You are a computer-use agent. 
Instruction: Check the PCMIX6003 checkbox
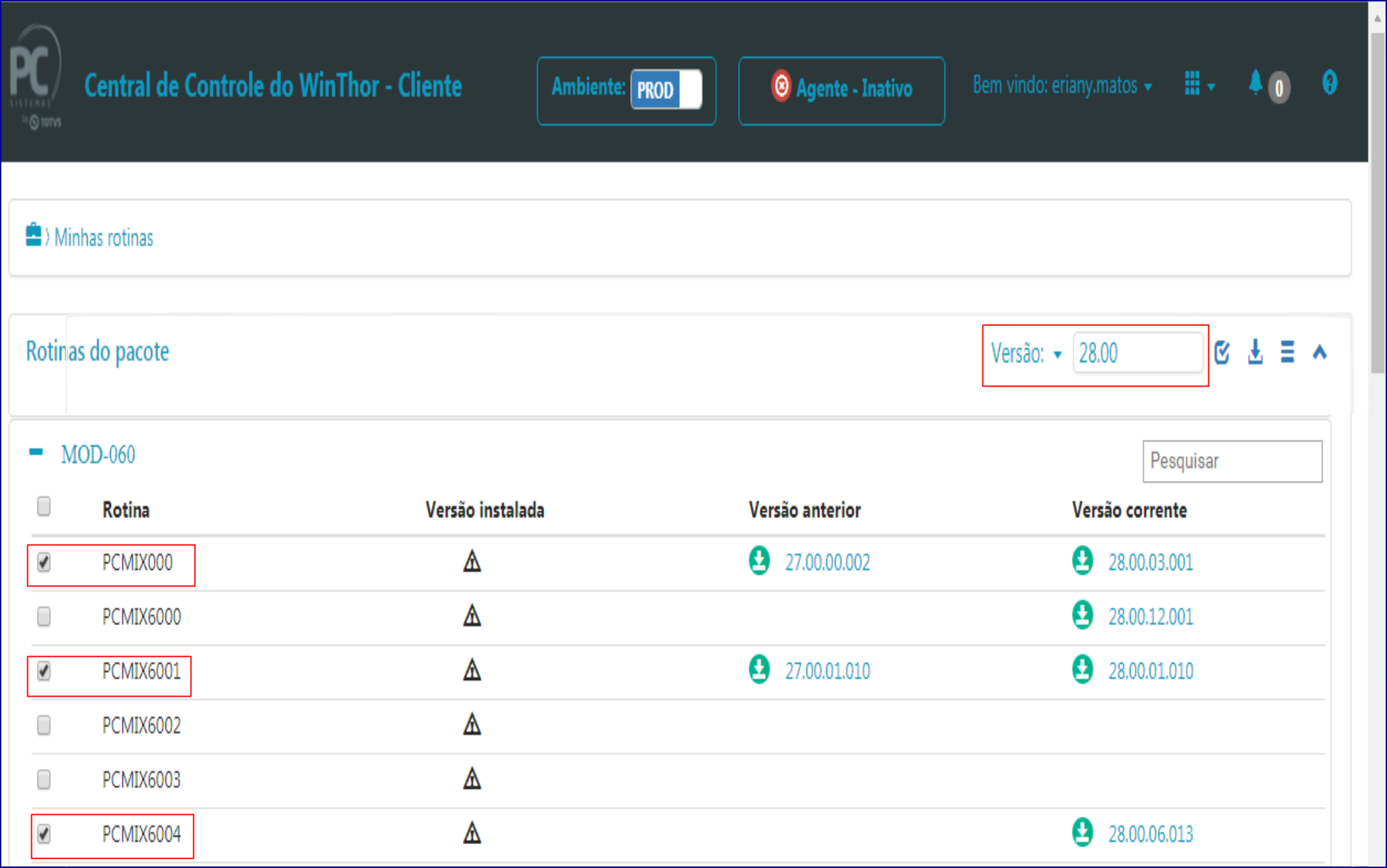(44, 780)
